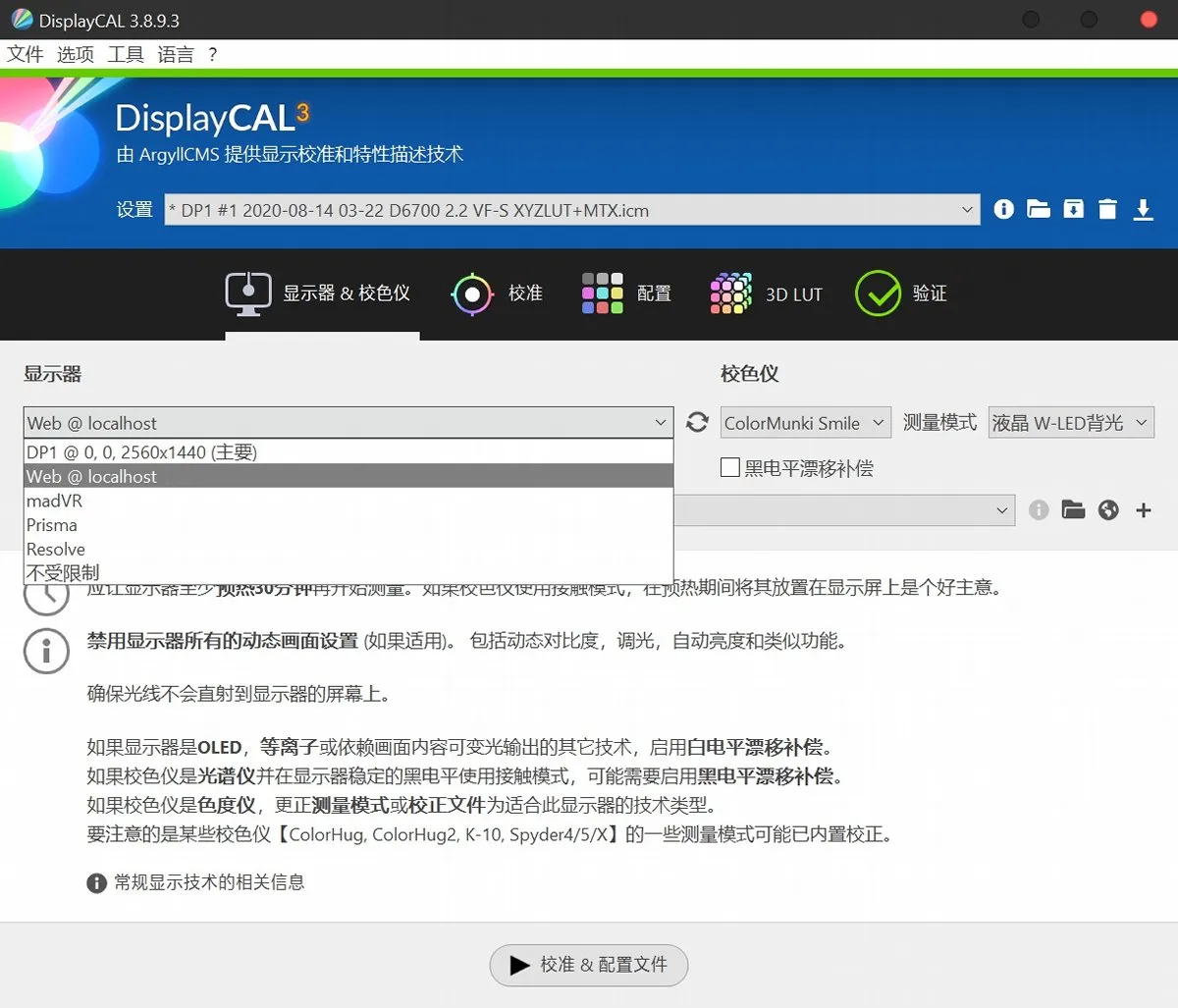Open the 语言 menu

point(176,54)
